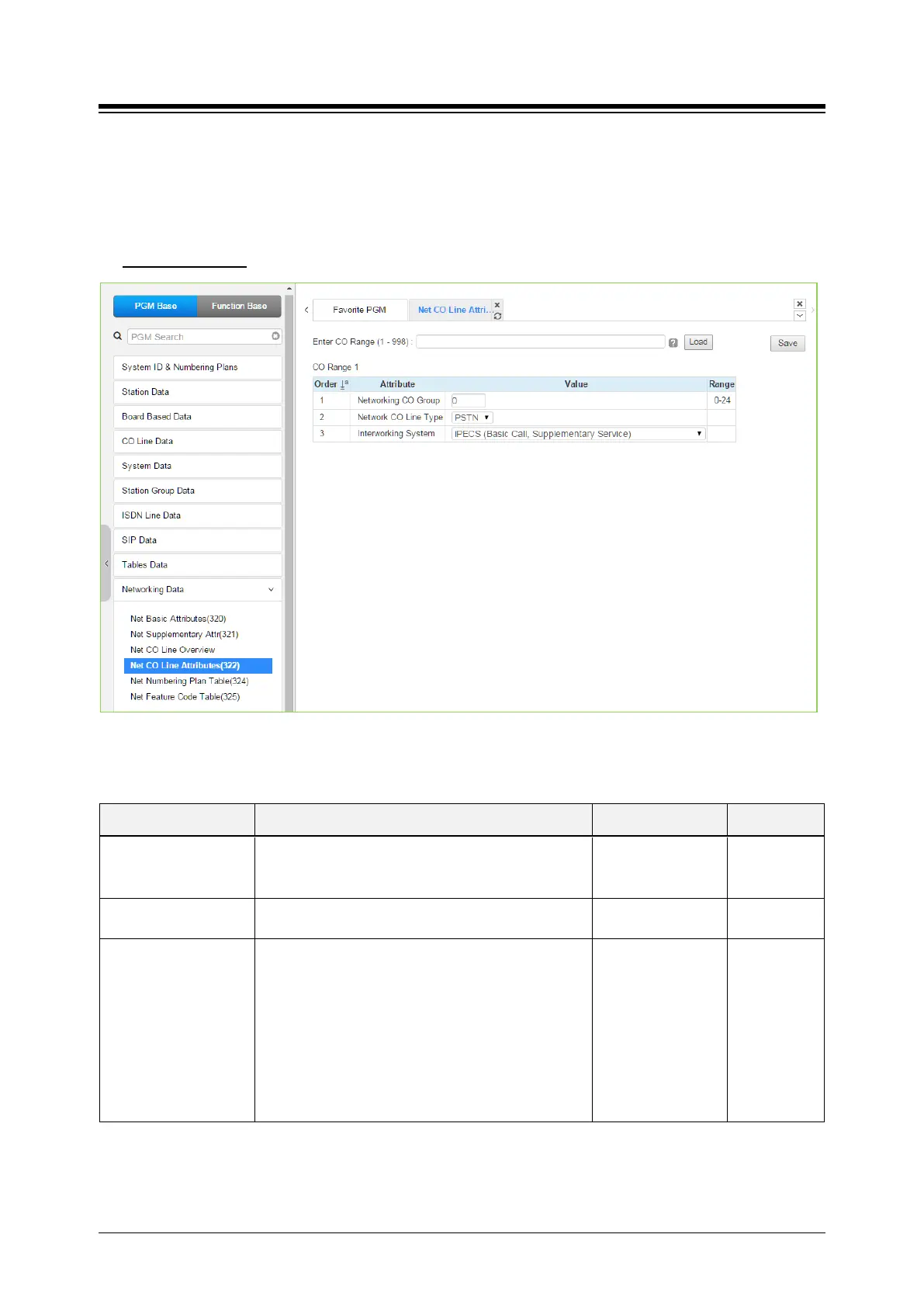Open Net Feature Code Table(325)
The width and height of the screenshot is (924, 1307).
[185, 696]
